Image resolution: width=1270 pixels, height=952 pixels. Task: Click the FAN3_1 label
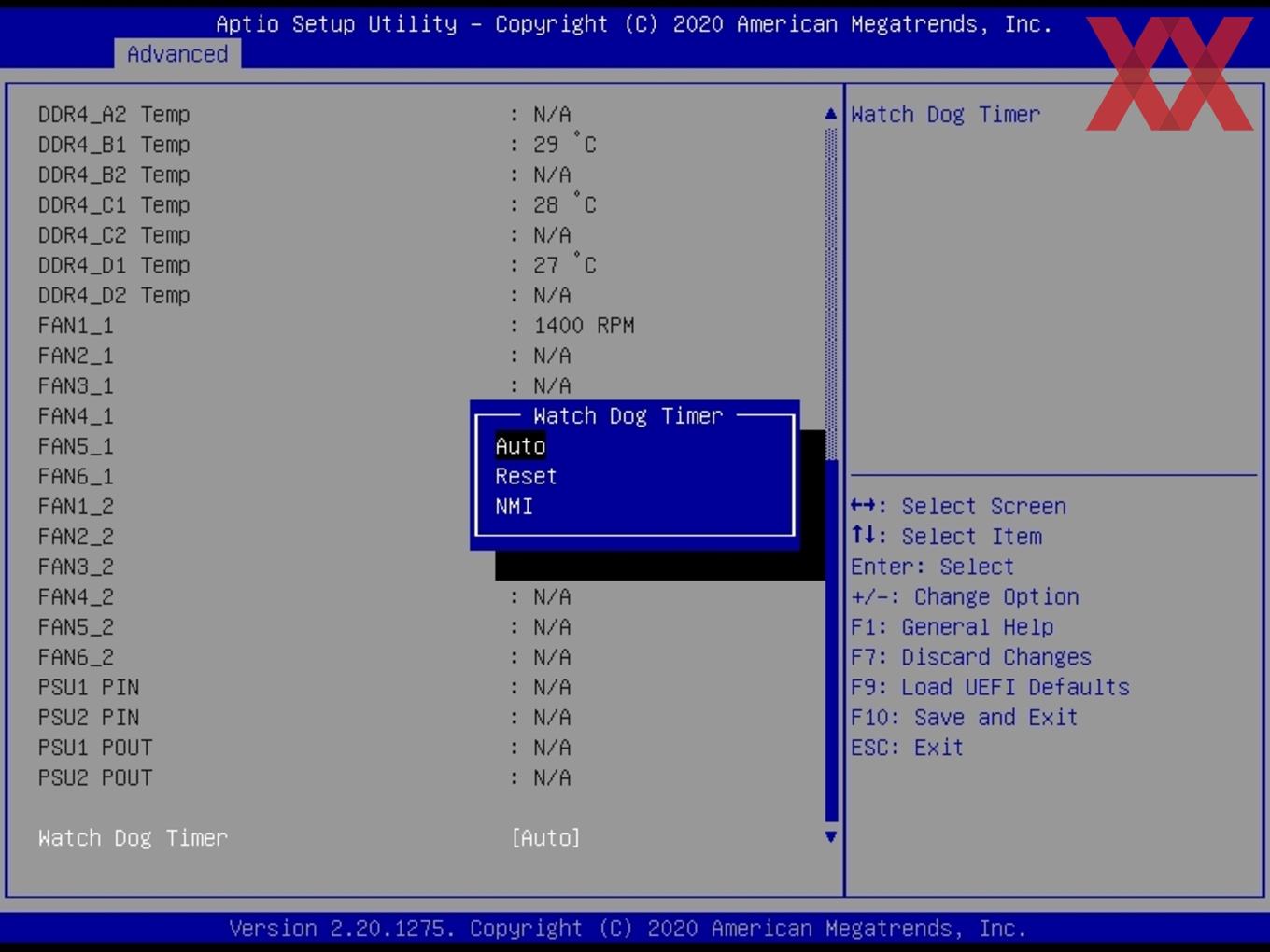[x=76, y=385]
